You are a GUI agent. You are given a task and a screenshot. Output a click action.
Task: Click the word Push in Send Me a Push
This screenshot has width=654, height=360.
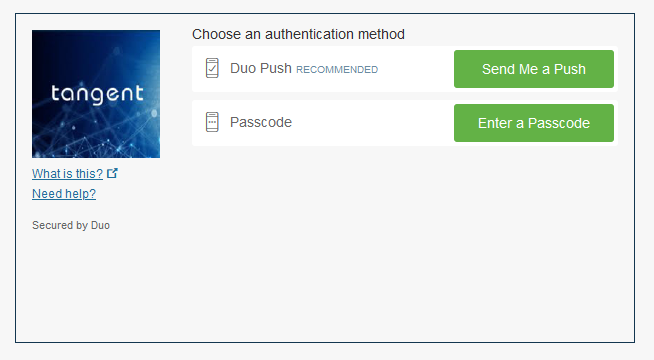pos(569,69)
